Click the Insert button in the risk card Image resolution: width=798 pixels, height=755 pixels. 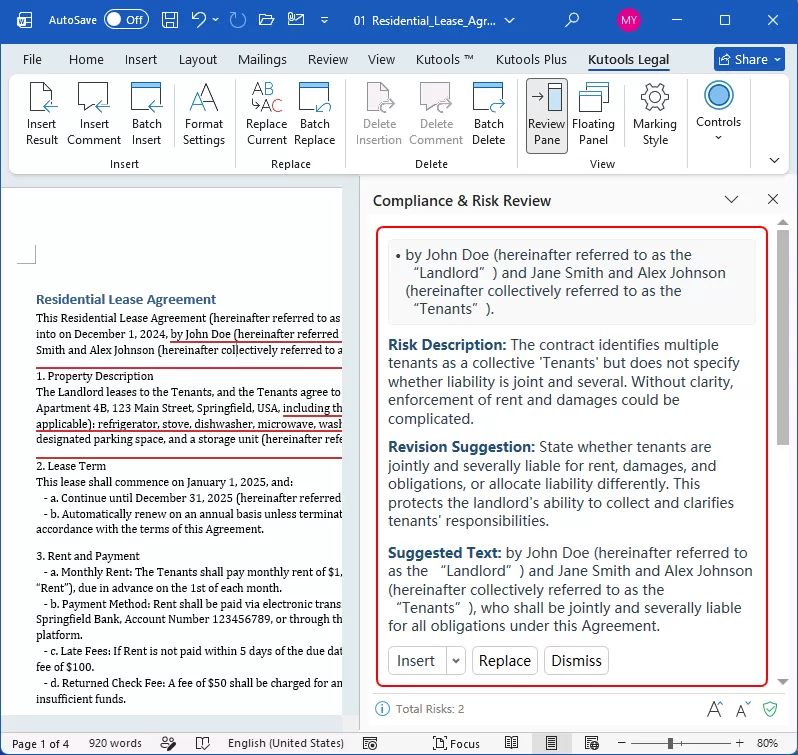coord(417,661)
